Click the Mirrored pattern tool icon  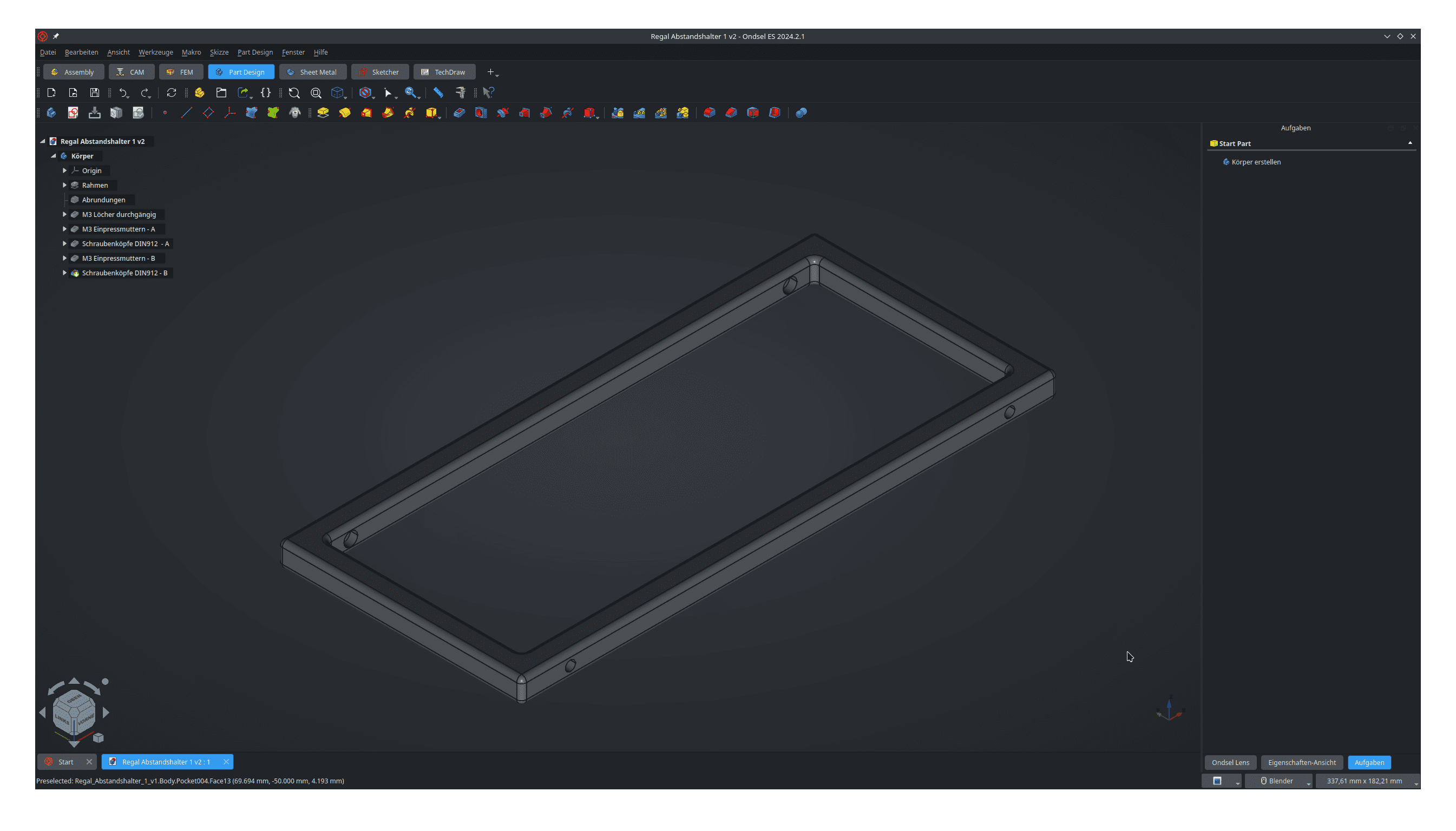(x=617, y=113)
